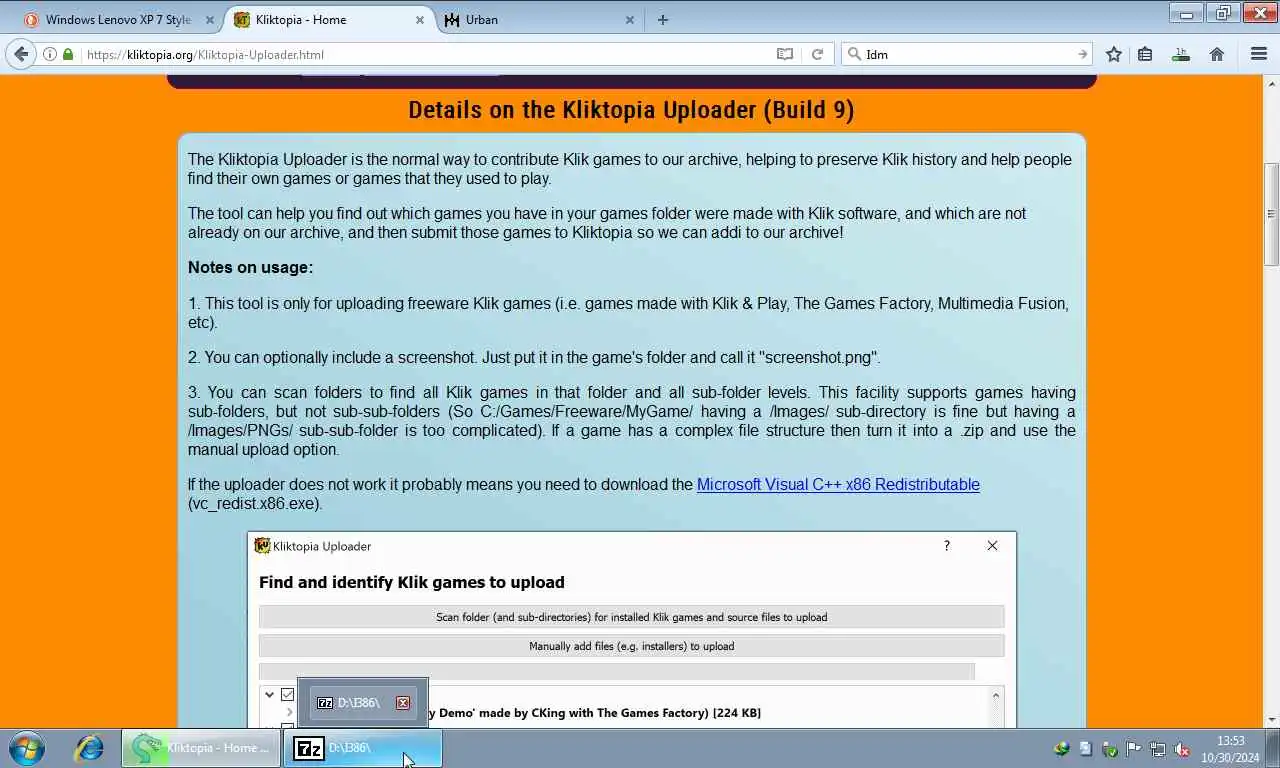Reload the Kliktopia page
Image resolution: width=1280 pixels, height=768 pixels.
817,54
